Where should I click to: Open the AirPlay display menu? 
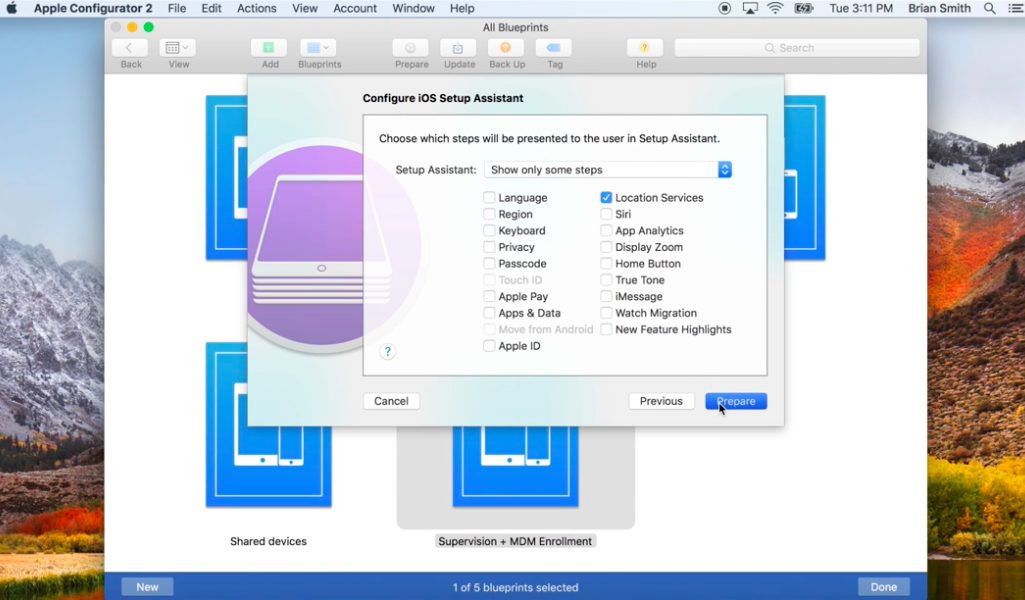(x=750, y=8)
